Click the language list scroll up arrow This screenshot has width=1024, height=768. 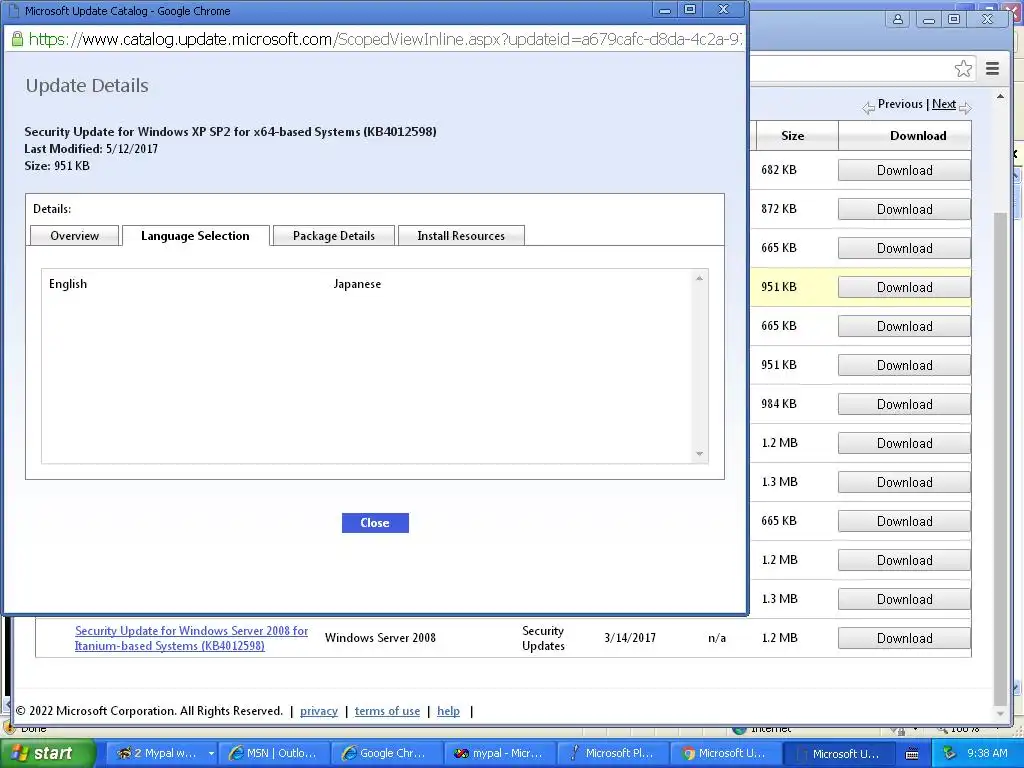click(699, 278)
